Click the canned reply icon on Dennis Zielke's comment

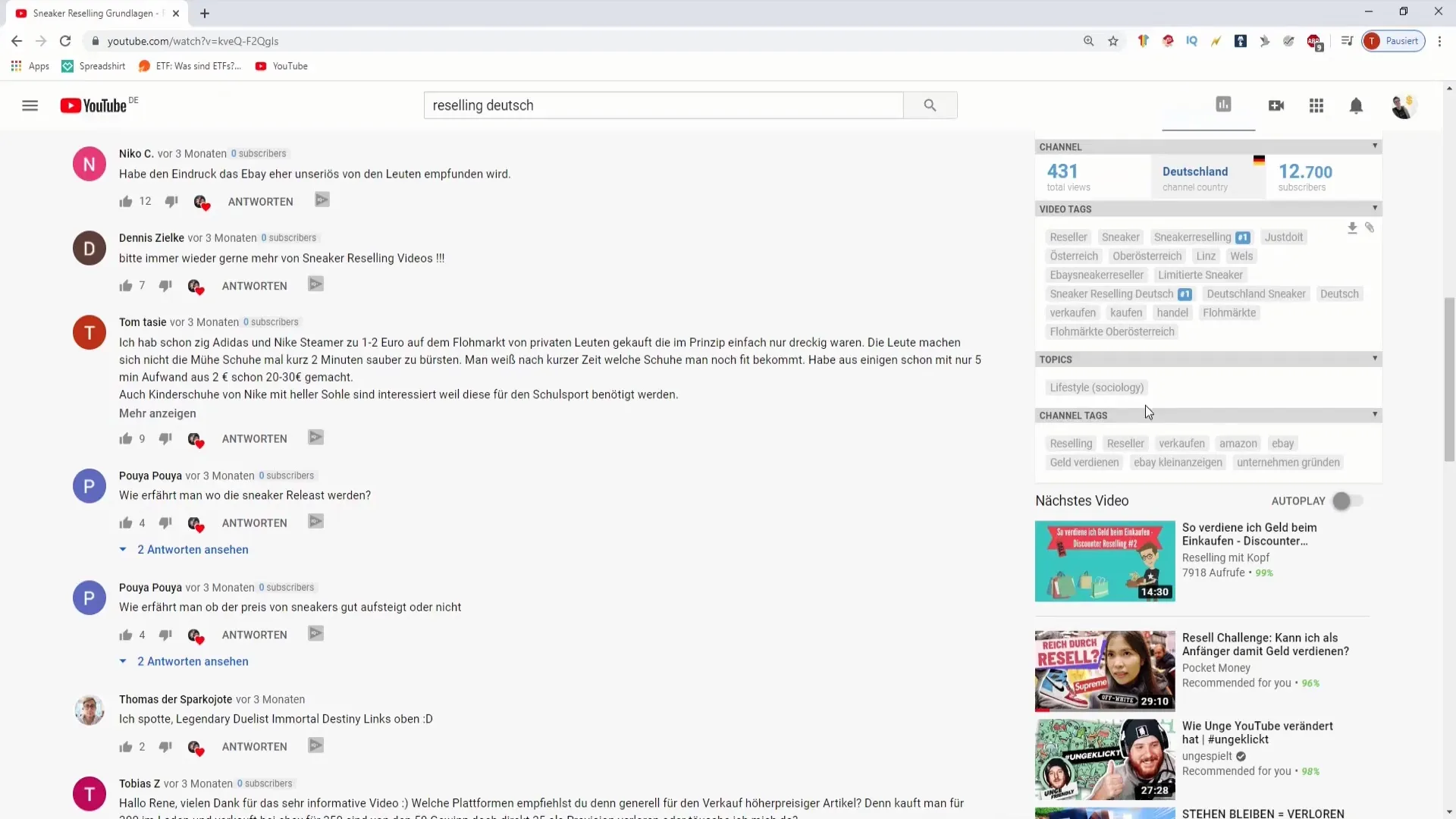[316, 284]
